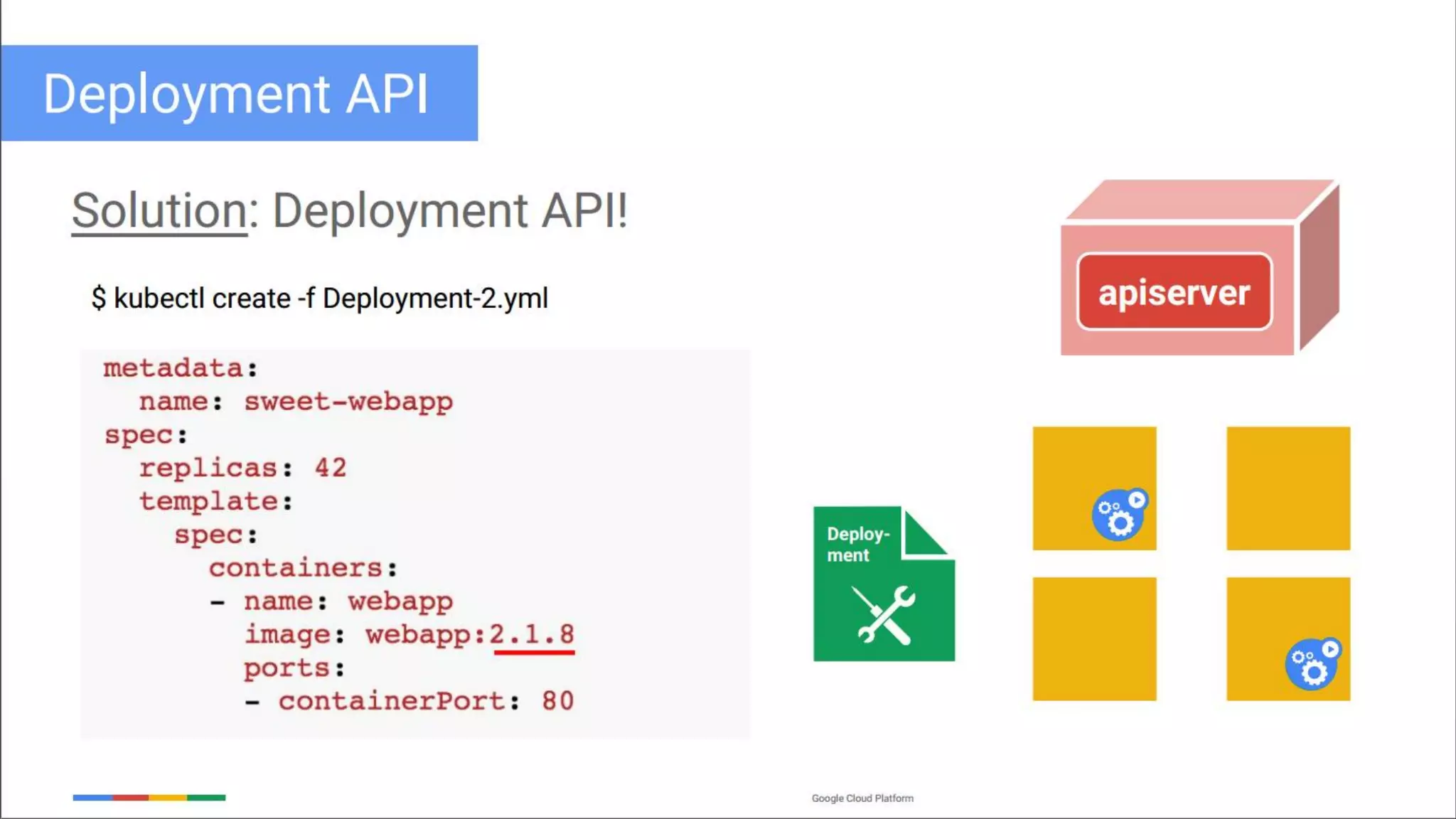1456x819 pixels.
Task: Click the template: line in YAML
Action: tap(215, 501)
